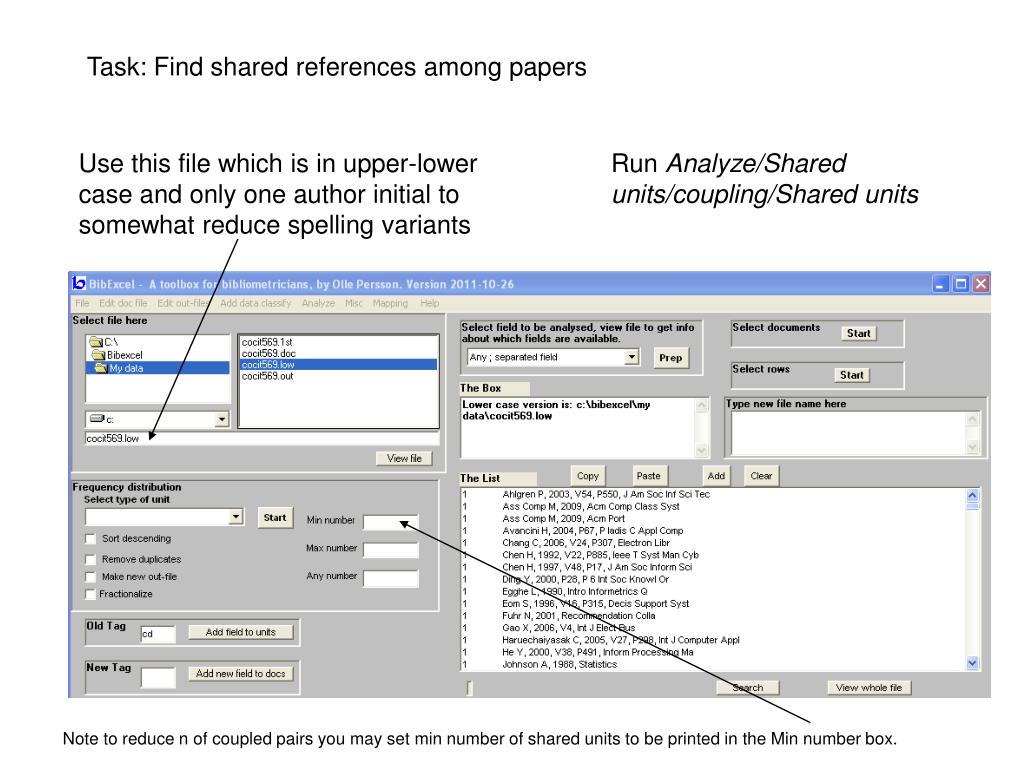This screenshot has height=768, width=1024.
Task: Click the Prep button
Action: click(x=670, y=357)
